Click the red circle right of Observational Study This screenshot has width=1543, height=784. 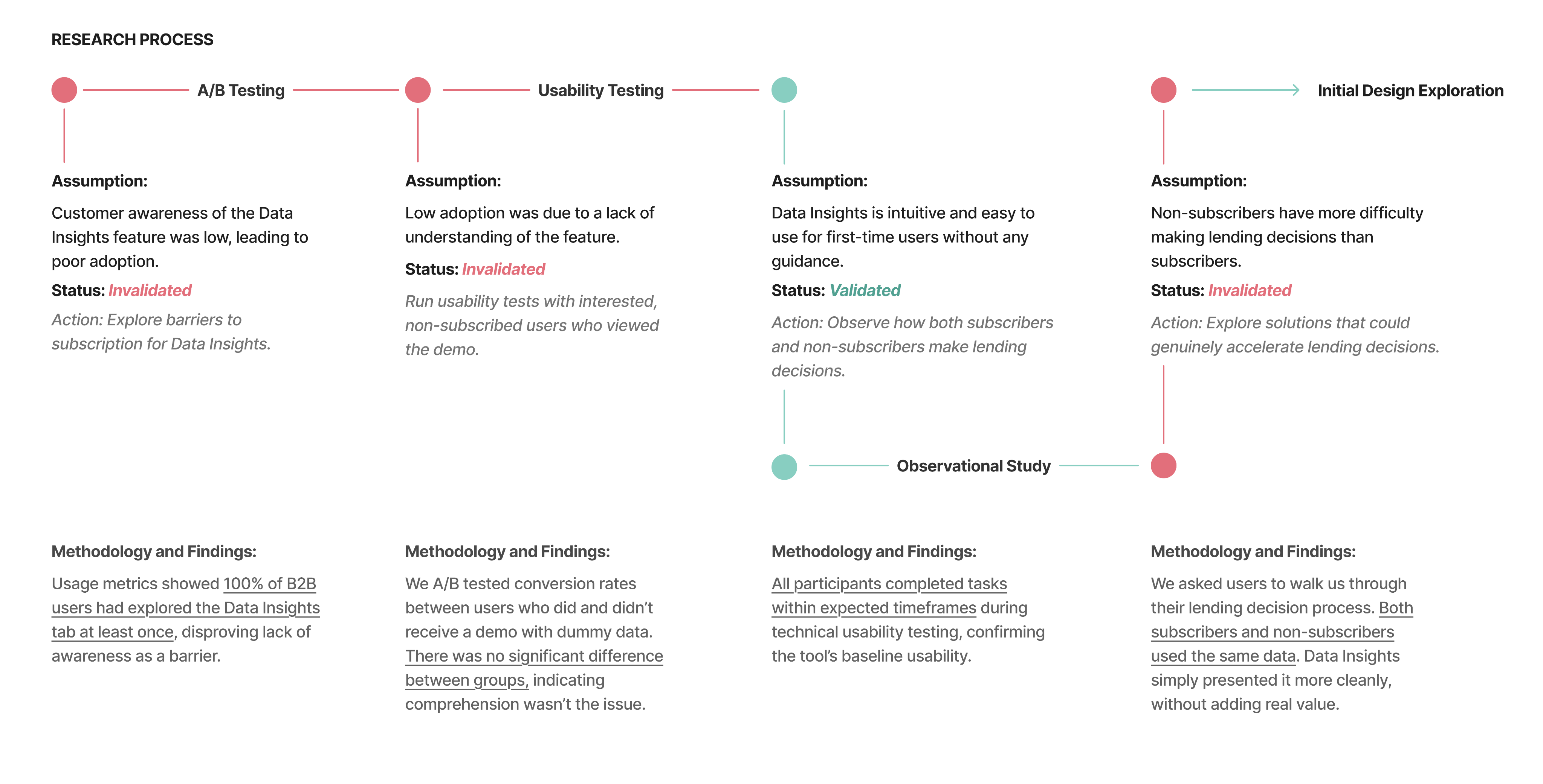[x=1163, y=465]
